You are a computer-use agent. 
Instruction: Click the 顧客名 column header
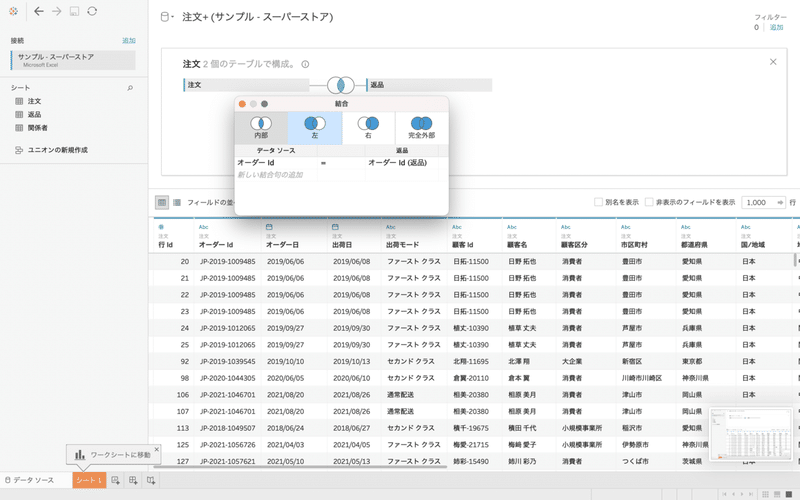[x=517, y=245]
